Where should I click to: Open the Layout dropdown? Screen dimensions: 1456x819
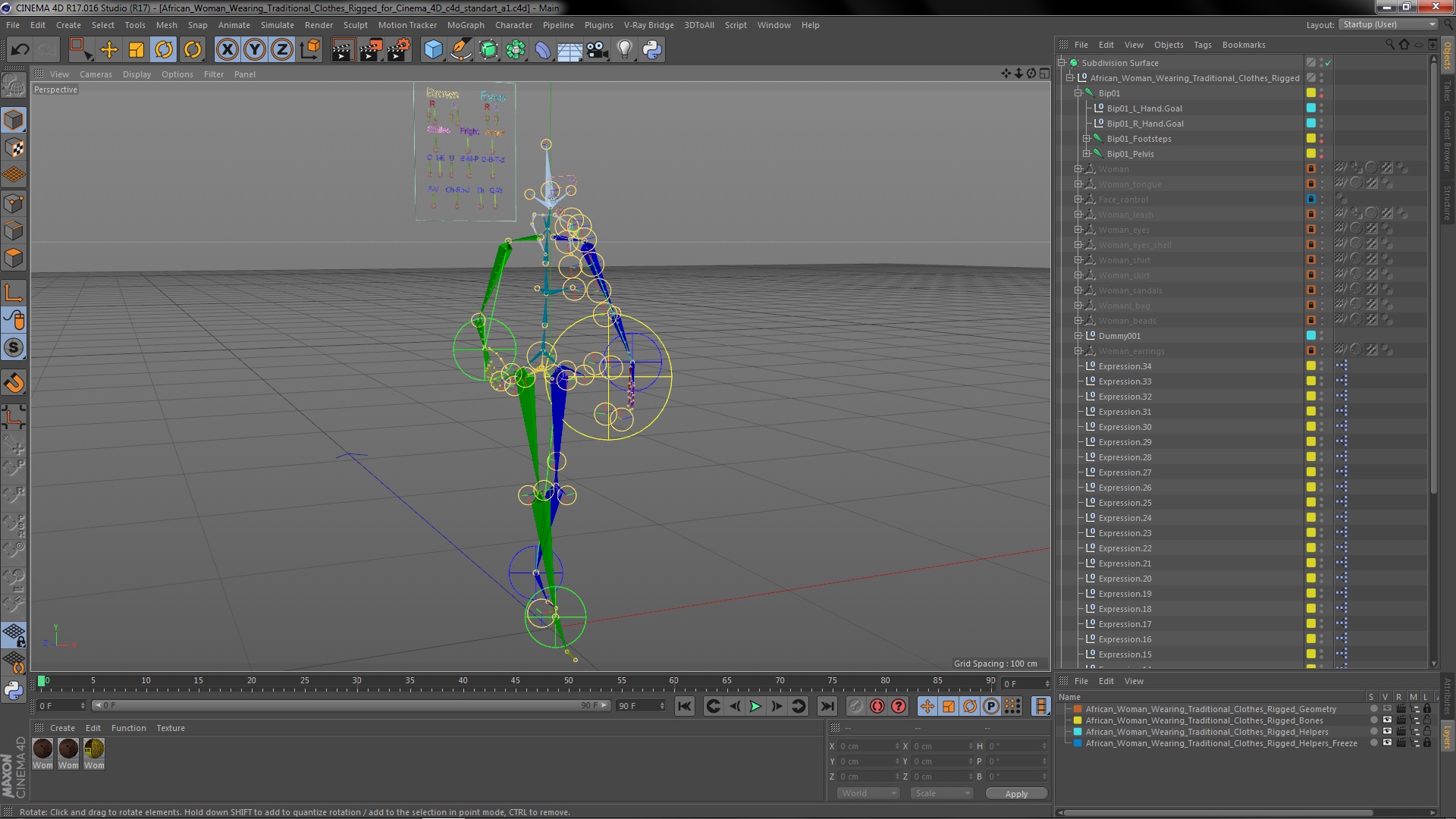(1388, 25)
